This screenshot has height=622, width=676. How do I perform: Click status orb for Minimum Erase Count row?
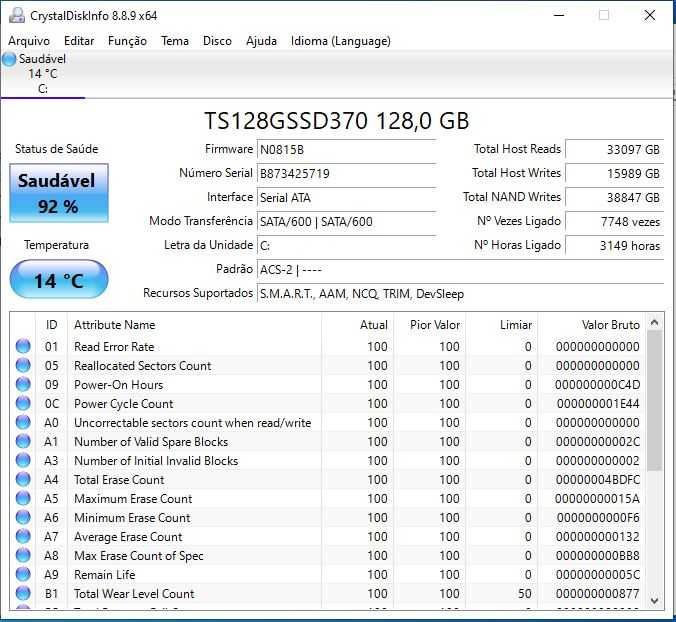pyautogui.click(x=23, y=517)
